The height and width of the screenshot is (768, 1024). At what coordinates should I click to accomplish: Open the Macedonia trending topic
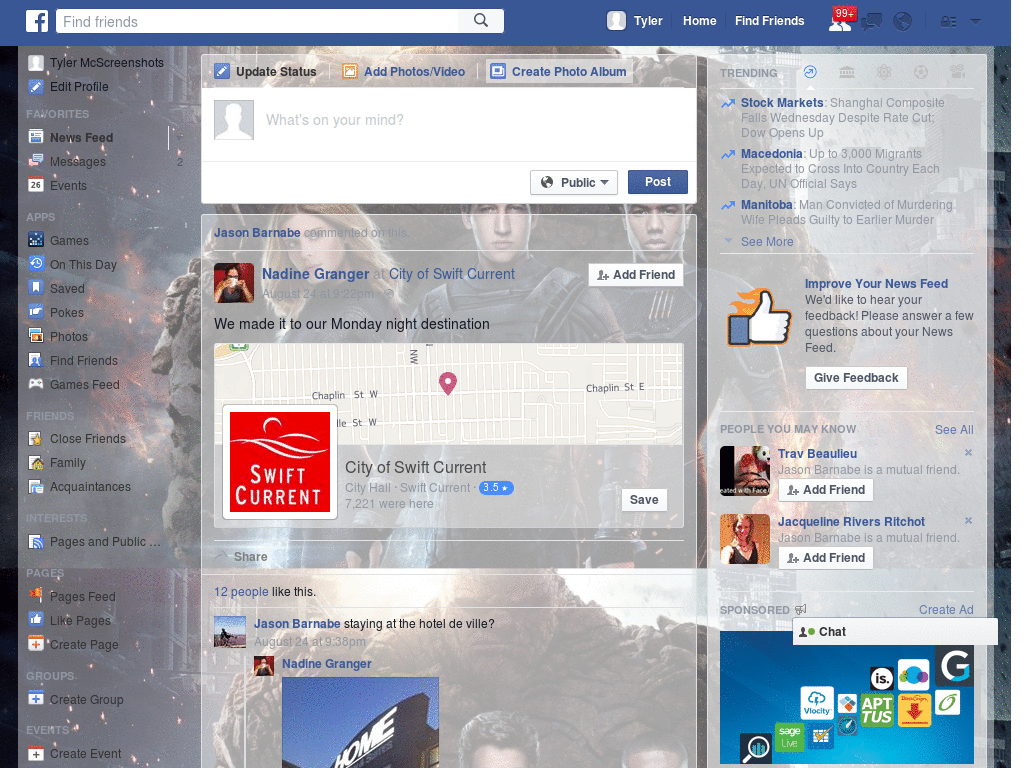pyautogui.click(x=771, y=153)
